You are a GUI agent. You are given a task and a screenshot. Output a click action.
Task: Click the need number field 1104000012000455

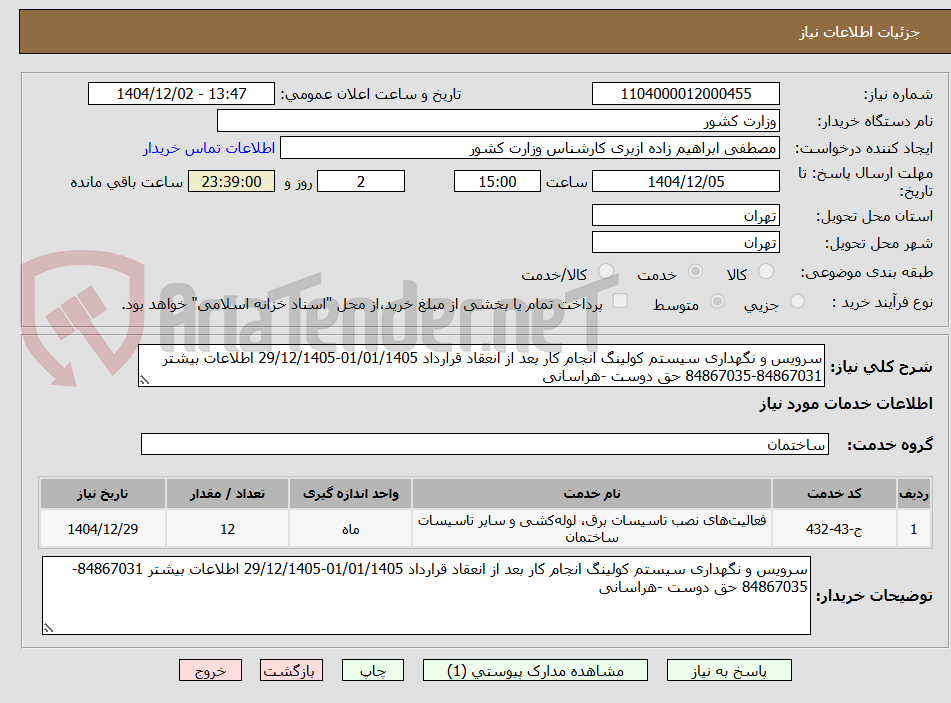(x=685, y=94)
